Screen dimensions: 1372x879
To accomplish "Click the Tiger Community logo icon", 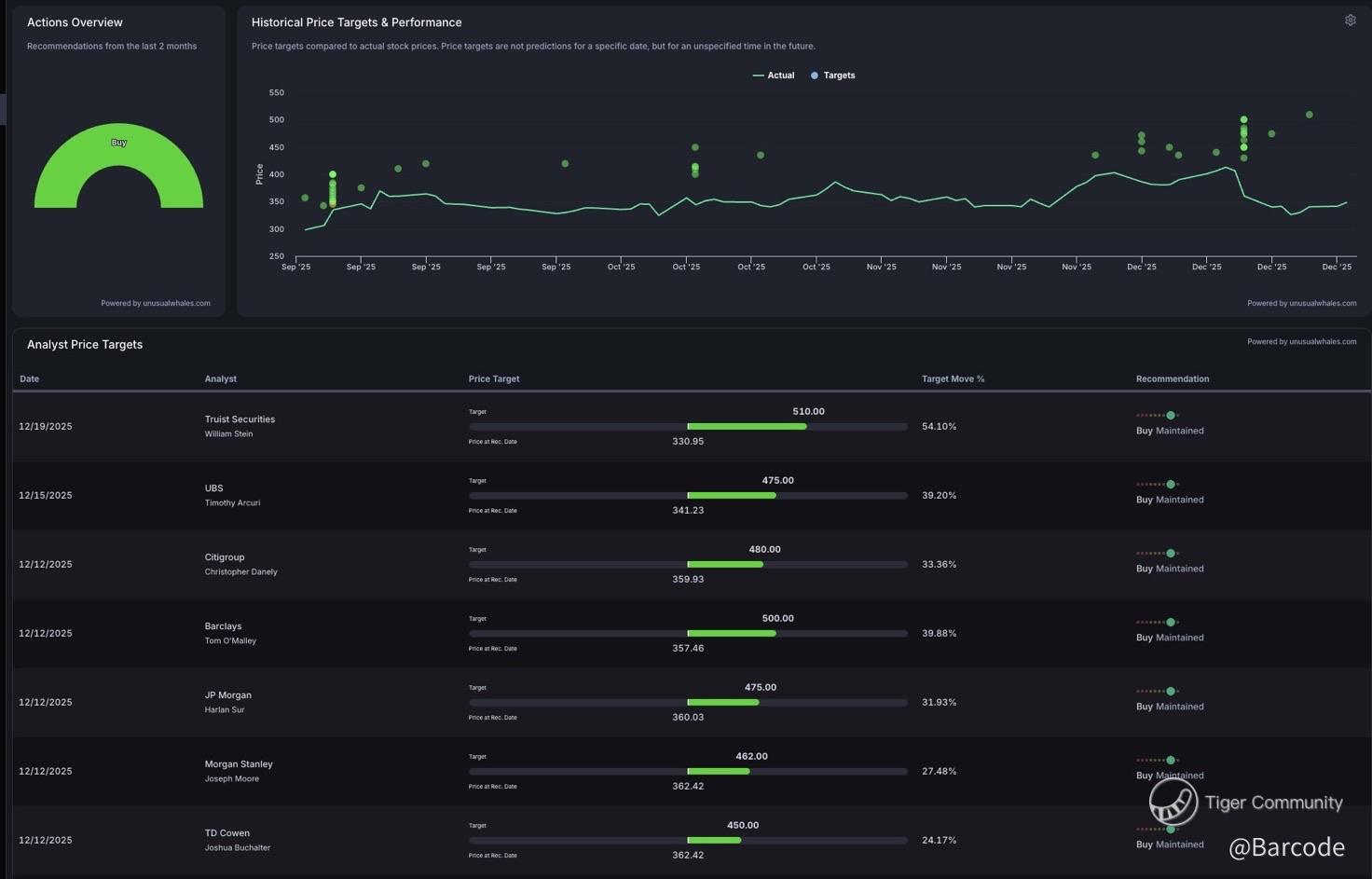I will point(1173,801).
